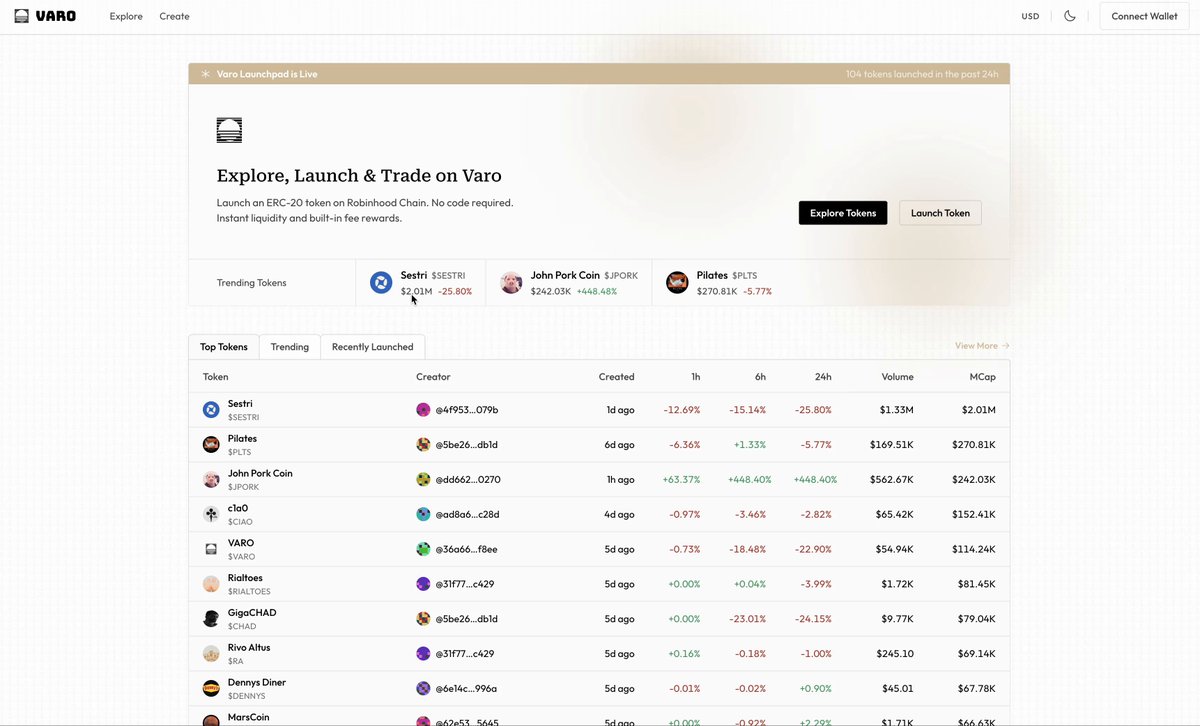Click the John Pork Coin trending icon
1200x726 pixels.
click(x=511, y=283)
